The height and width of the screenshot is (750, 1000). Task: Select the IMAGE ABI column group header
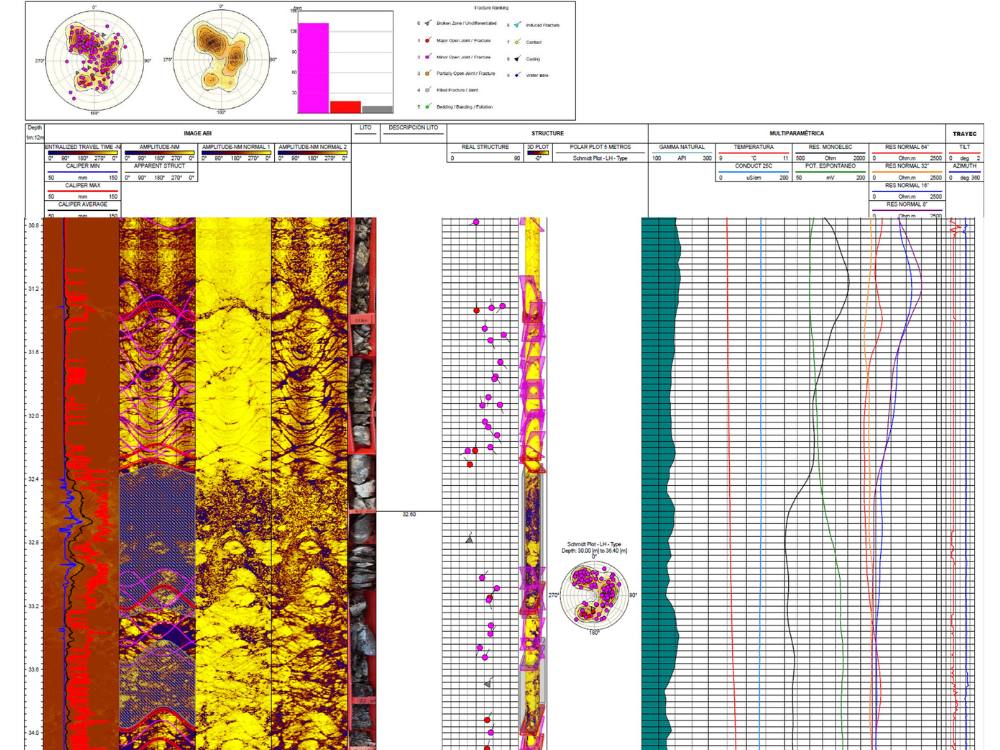click(198, 133)
